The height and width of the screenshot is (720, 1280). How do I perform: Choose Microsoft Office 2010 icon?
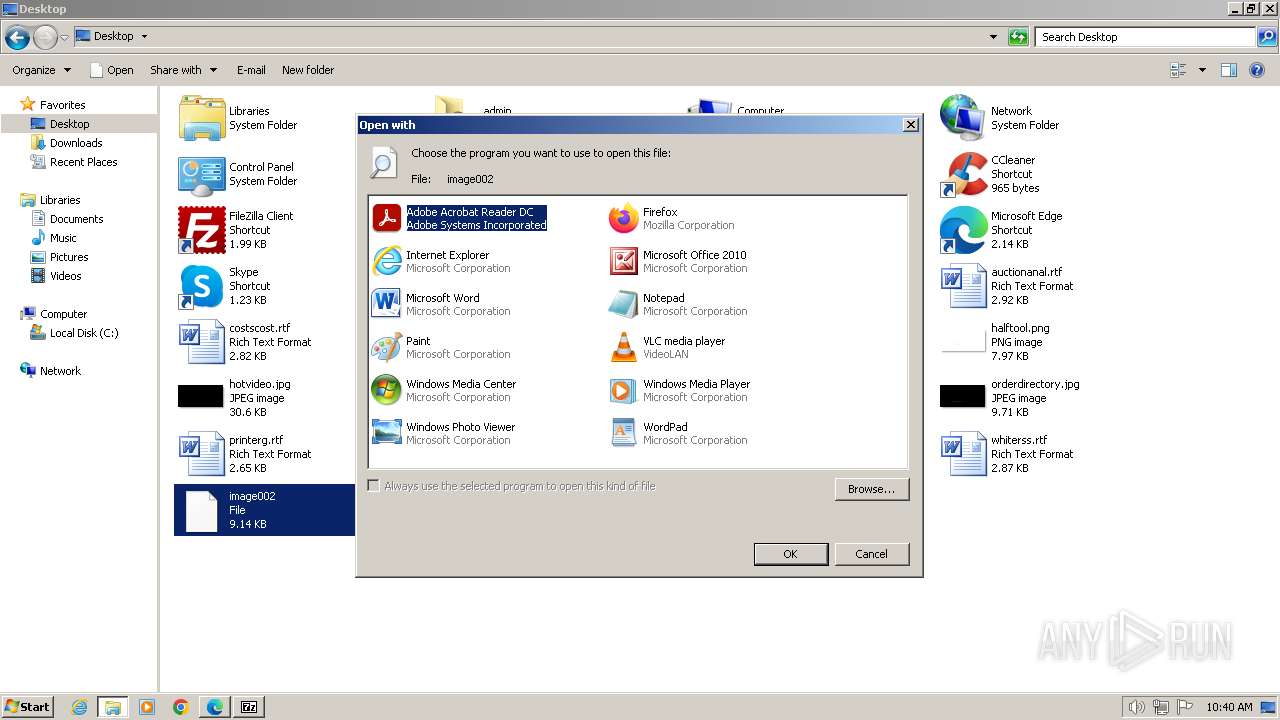624,261
